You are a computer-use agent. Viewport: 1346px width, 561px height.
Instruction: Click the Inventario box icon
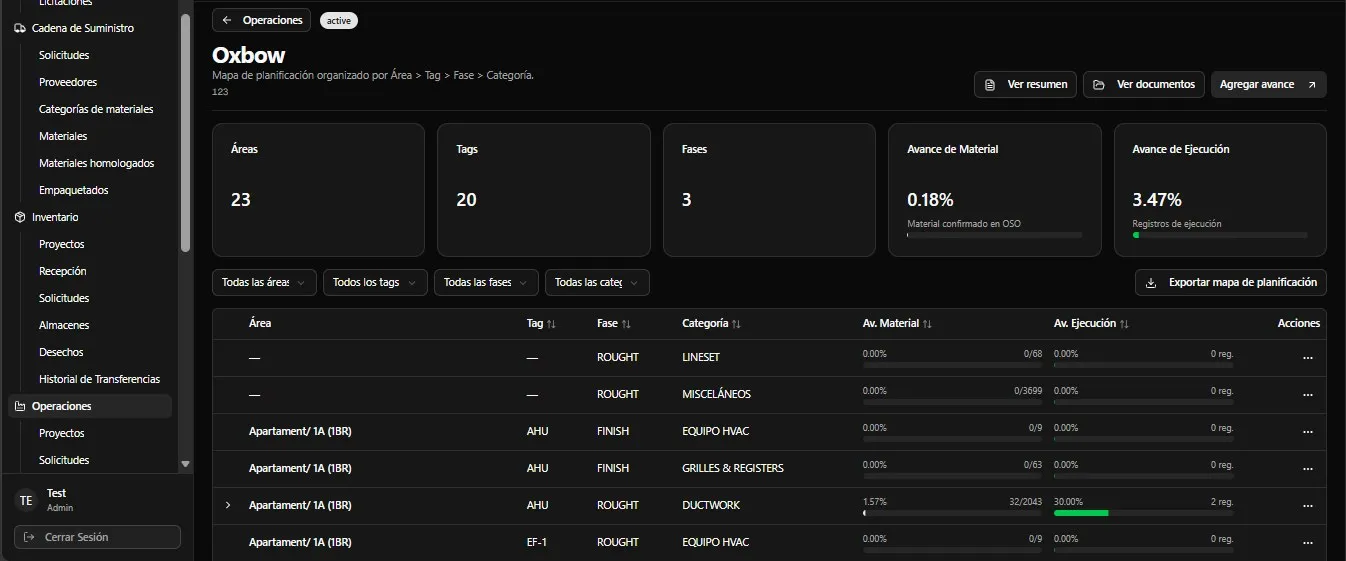(20, 217)
